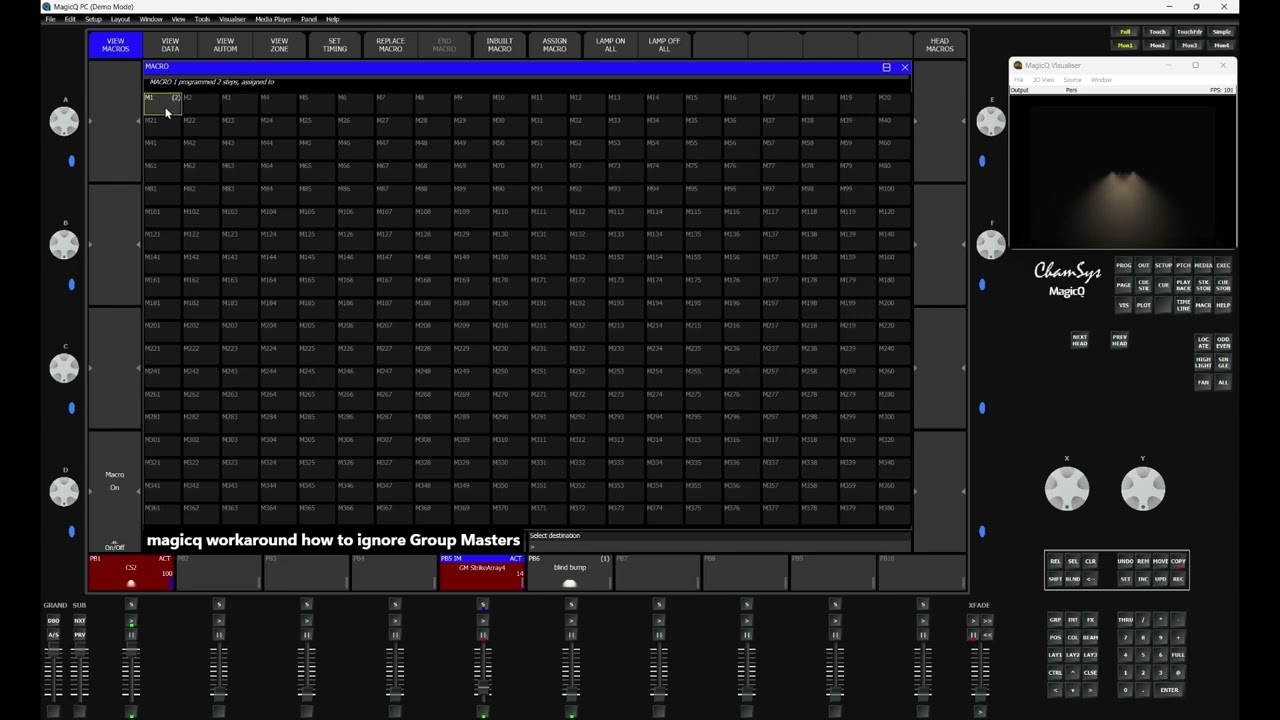
Task: Click the REC key
Action: [1178, 579]
